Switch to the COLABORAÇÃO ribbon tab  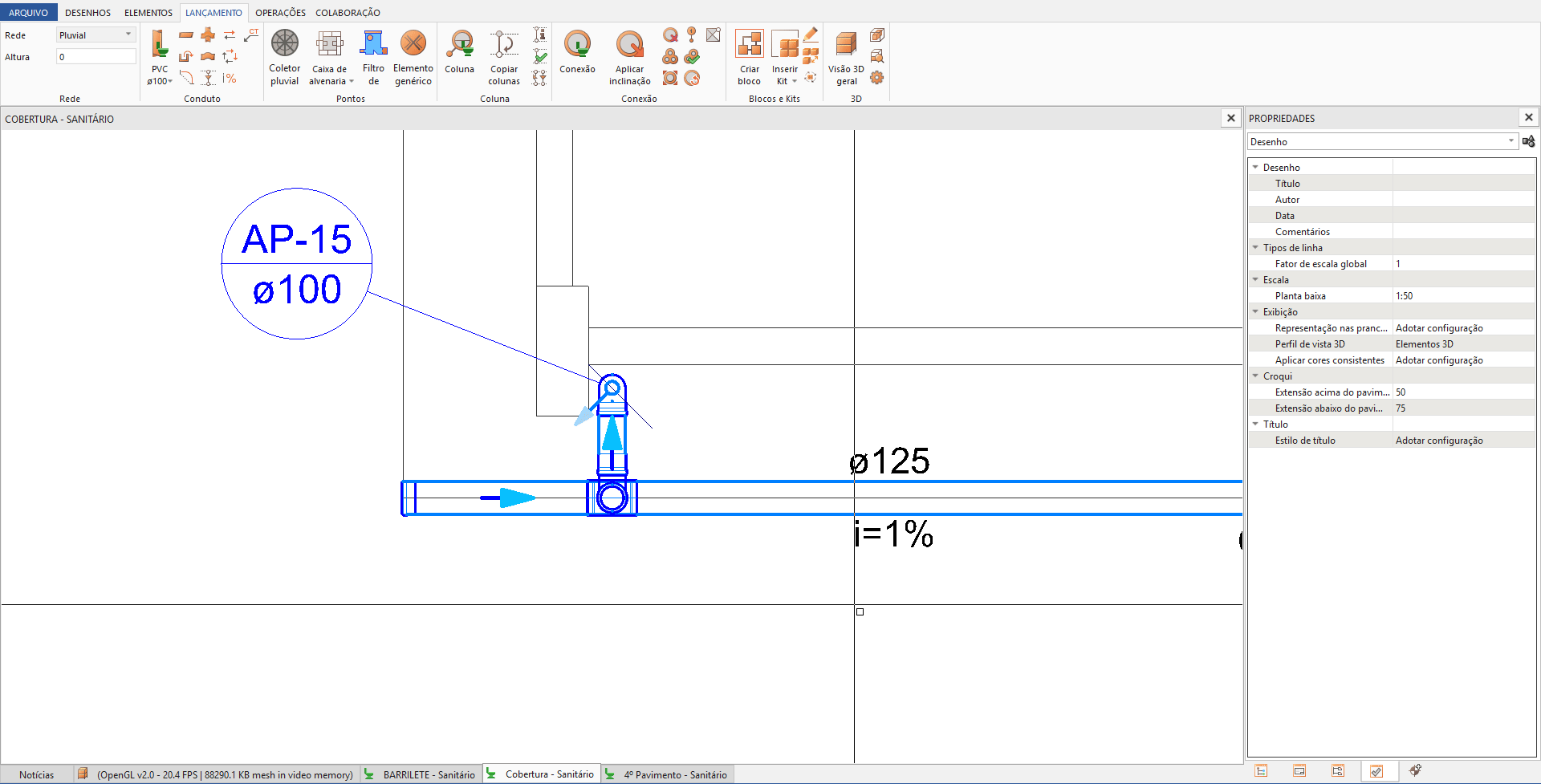tap(348, 12)
